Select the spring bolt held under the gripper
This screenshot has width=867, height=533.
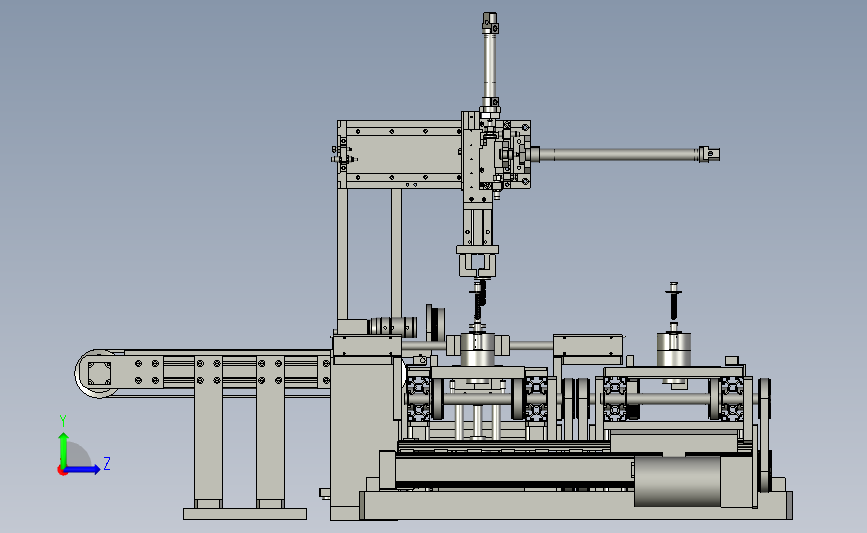point(479,301)
